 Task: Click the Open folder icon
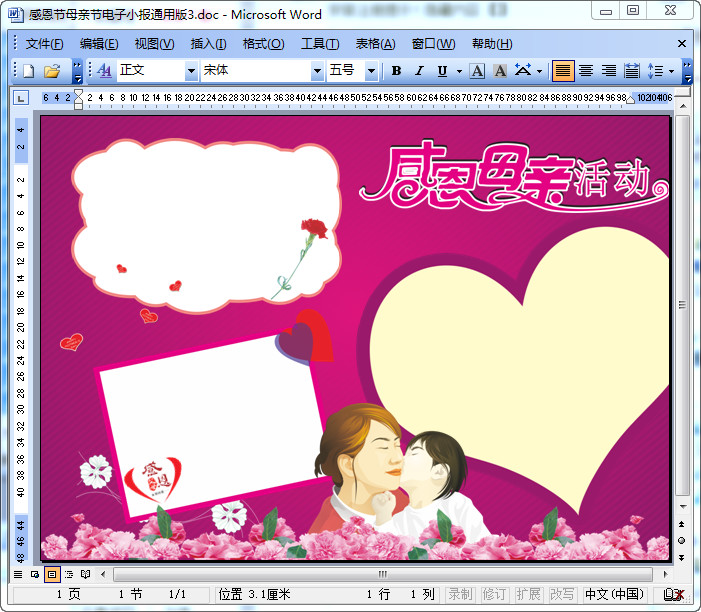[x=52, y=71]
